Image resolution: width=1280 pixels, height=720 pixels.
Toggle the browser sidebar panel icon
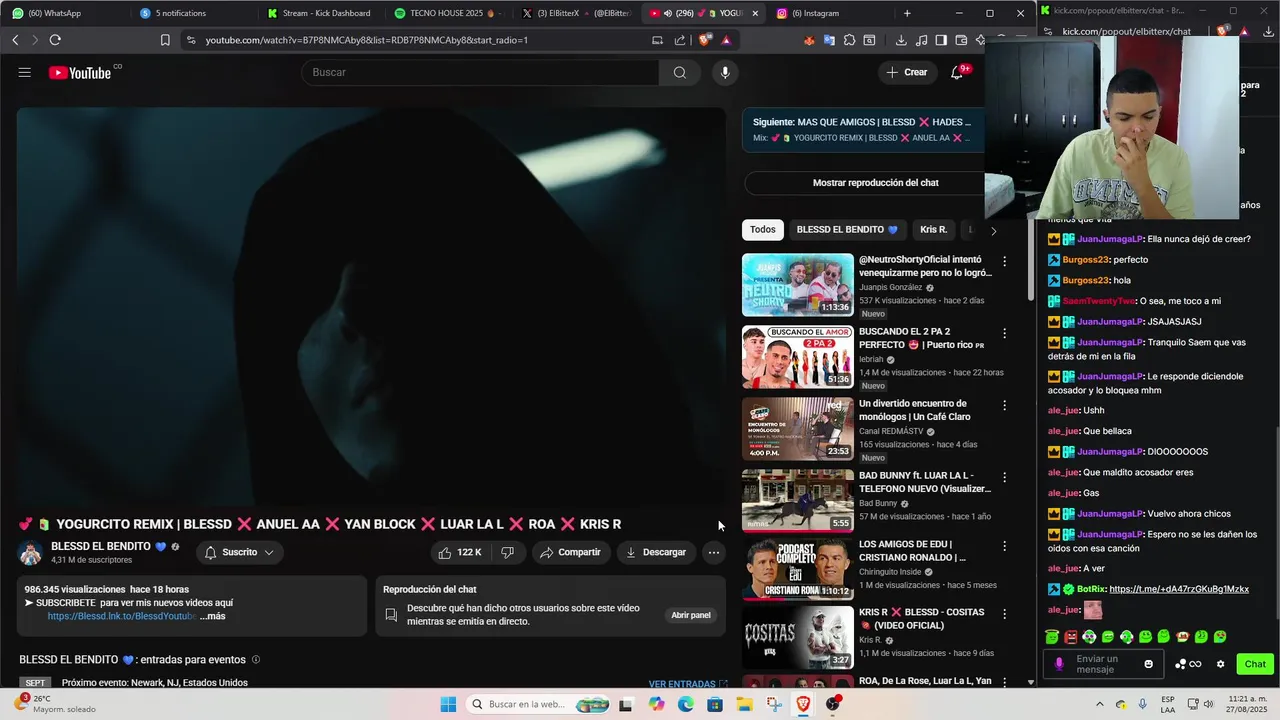tap(941, 40)
